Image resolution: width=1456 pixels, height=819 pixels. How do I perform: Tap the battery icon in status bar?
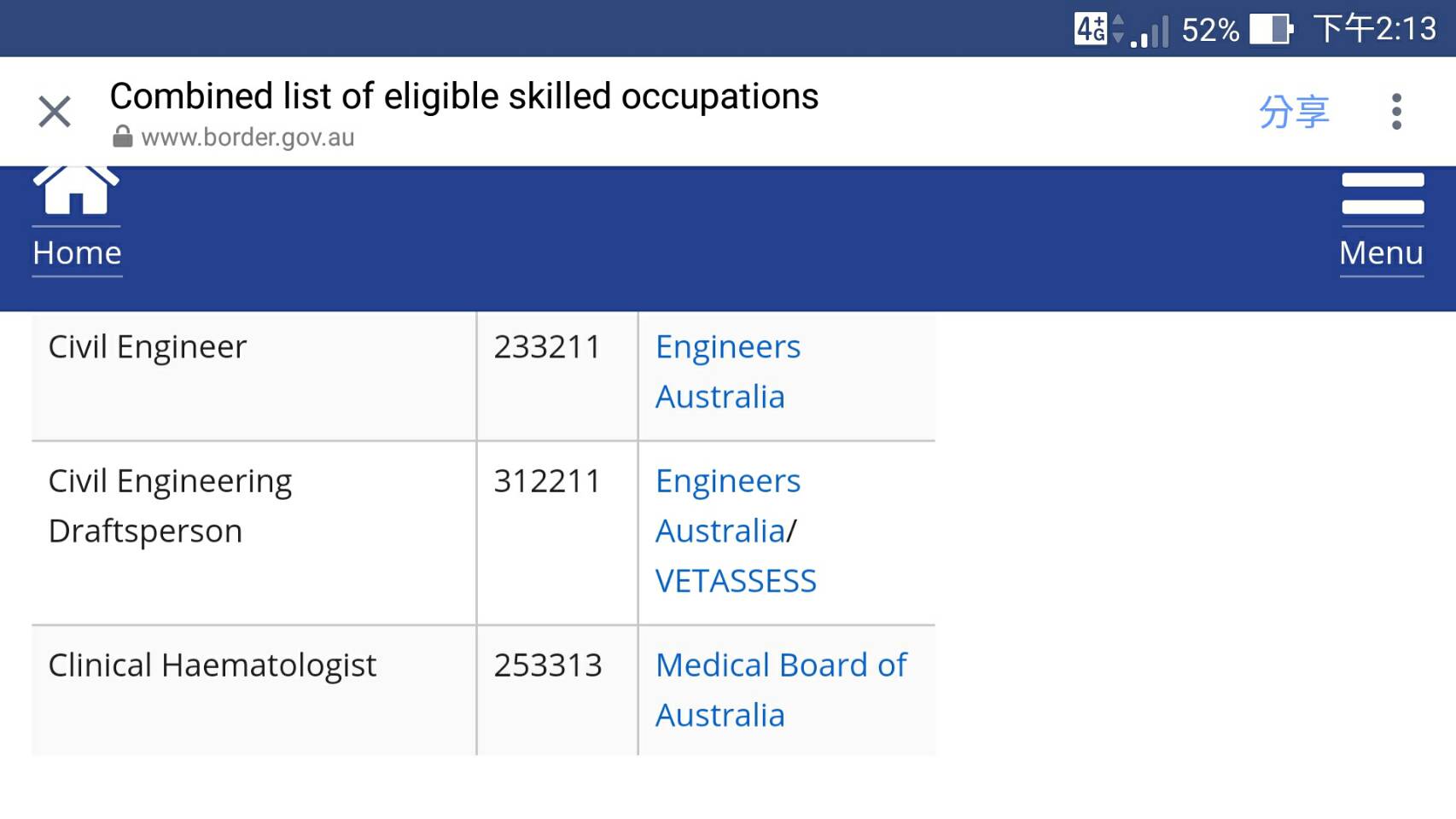pos(1272,29)
